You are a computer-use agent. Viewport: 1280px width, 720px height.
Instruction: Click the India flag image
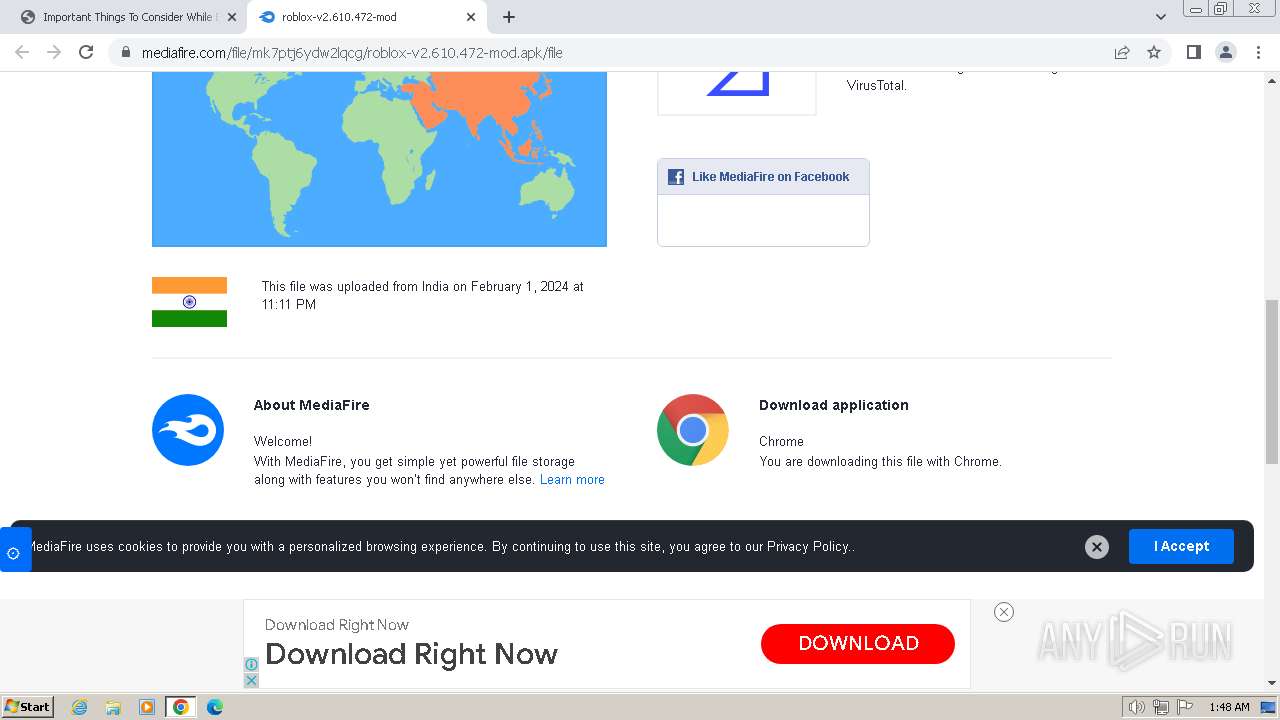point(189,302)
